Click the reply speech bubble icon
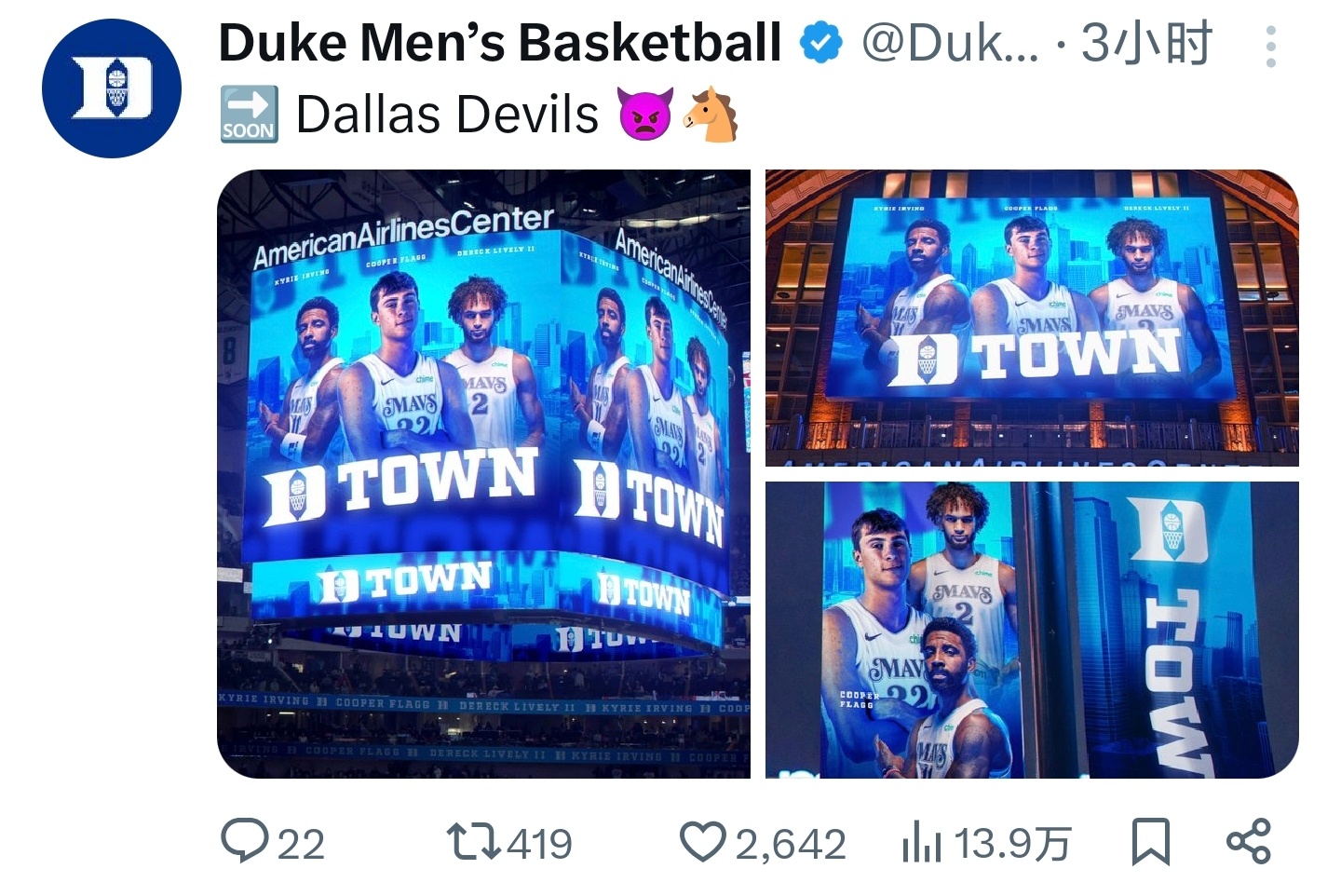The width and height of the screenshot is (1341, 896). pos(244,841)
